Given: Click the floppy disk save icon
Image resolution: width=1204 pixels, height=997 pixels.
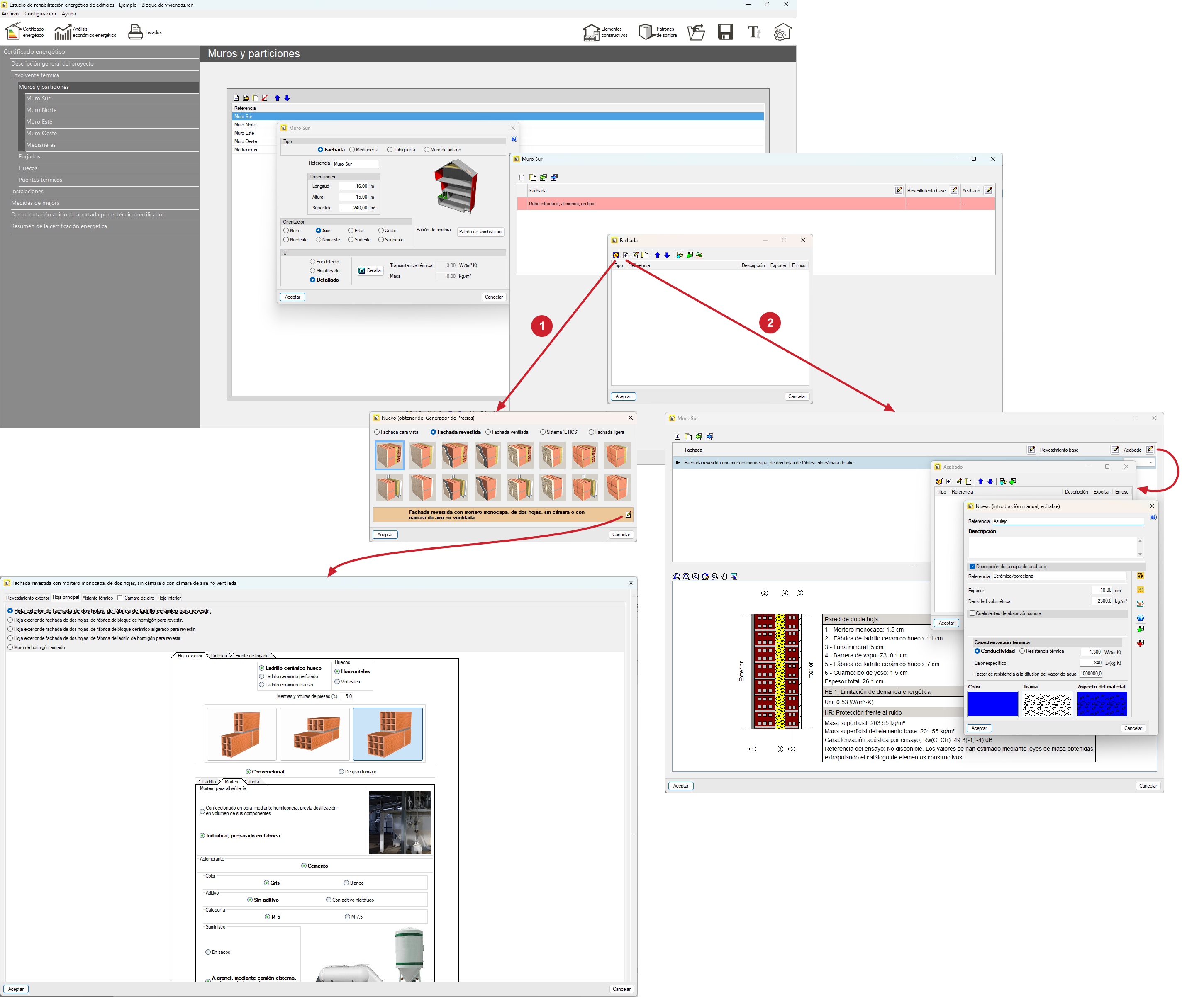Looking at the screenshot, I should point(725,32).
